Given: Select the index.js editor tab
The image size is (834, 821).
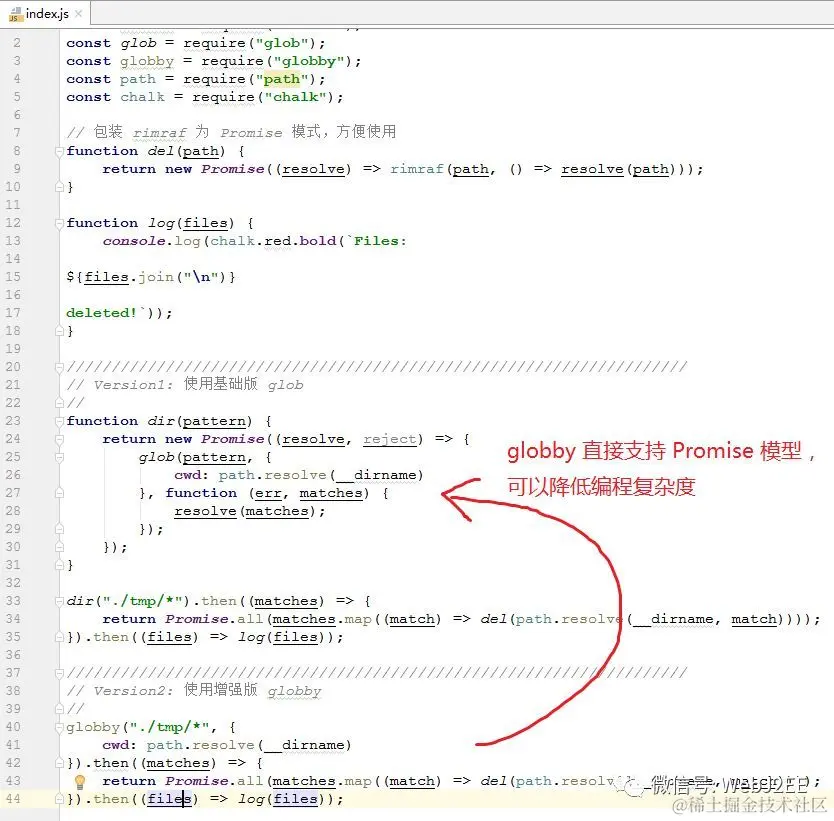Looking at the screenshot, I should [x=45, y=13].
